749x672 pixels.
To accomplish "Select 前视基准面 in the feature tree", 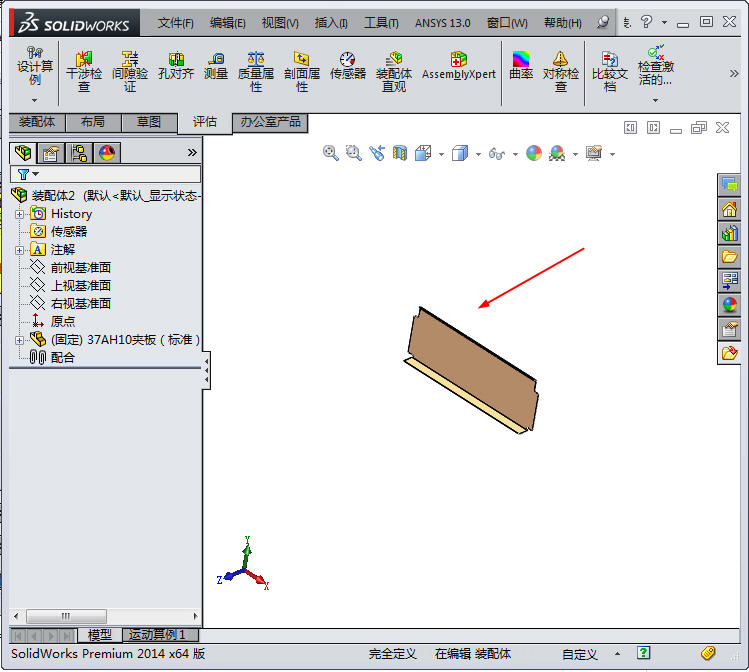I will (x=80, y=268).
